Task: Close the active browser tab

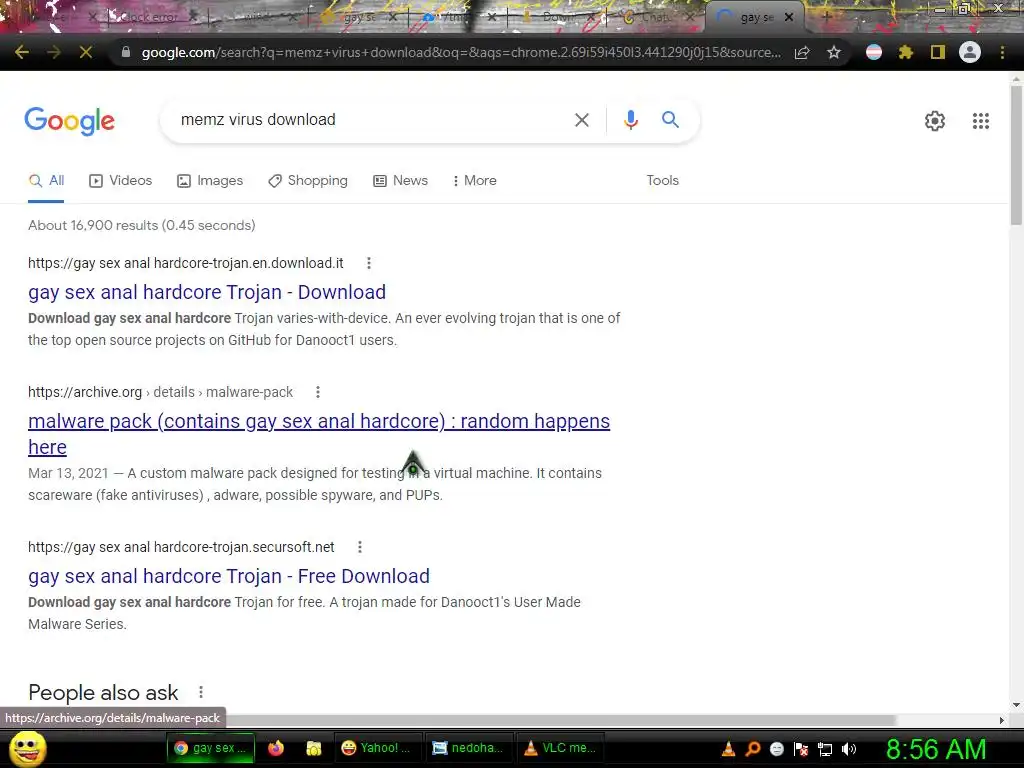Action: point(789,18)
